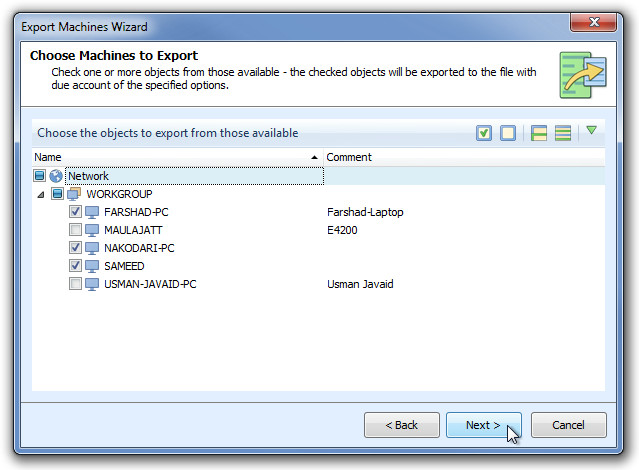Toggle the Network checkbox

40,176
